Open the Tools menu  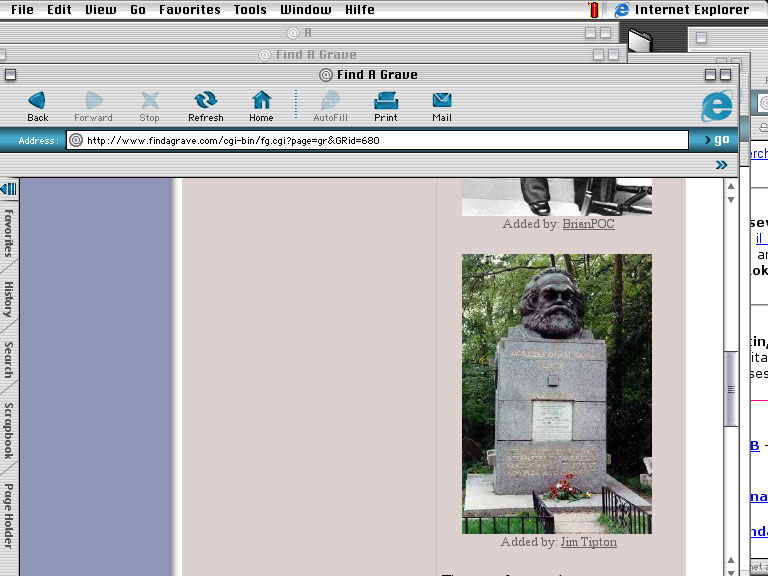coord(250,10)
